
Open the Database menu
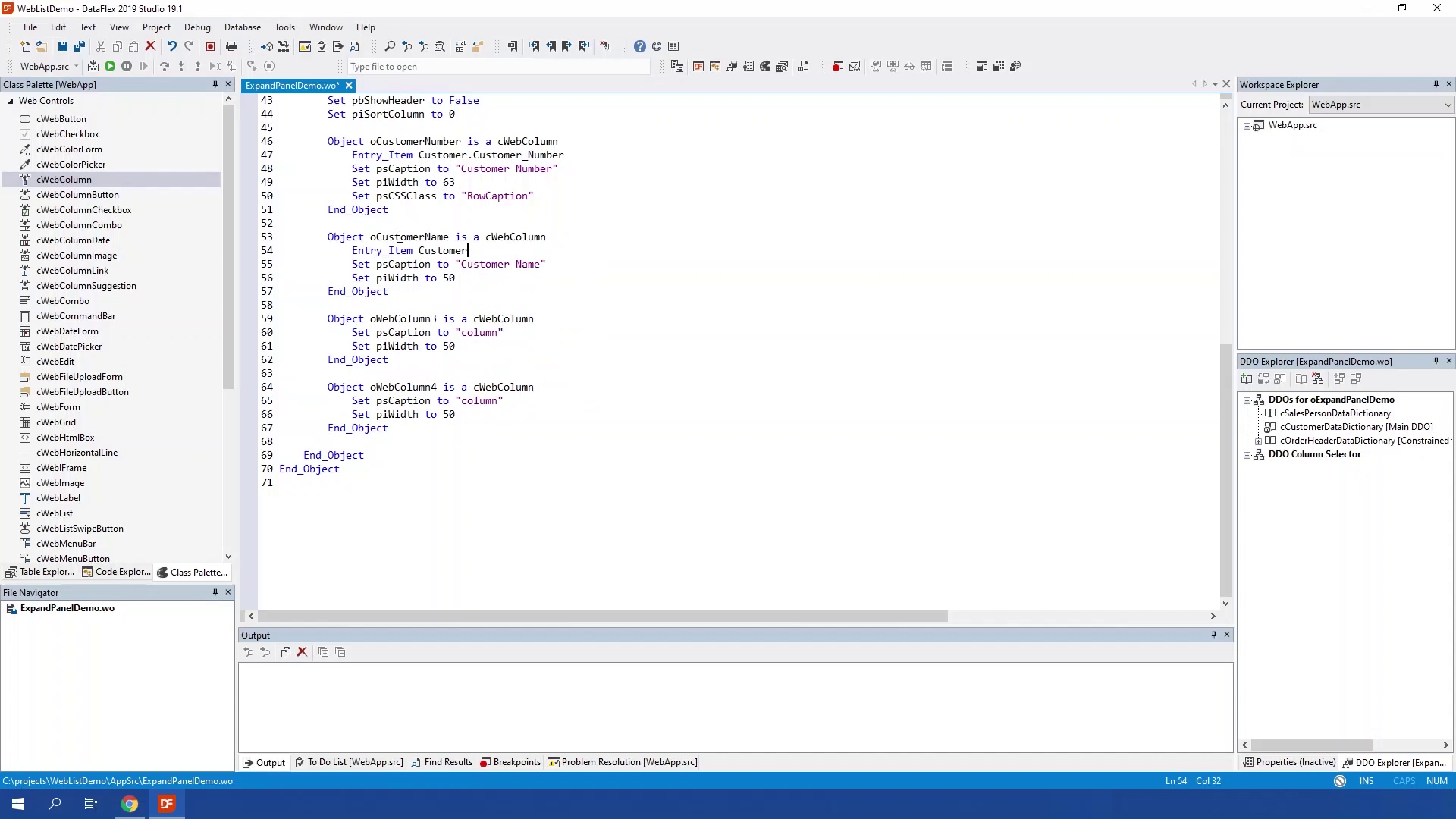[x=242, y=27]
